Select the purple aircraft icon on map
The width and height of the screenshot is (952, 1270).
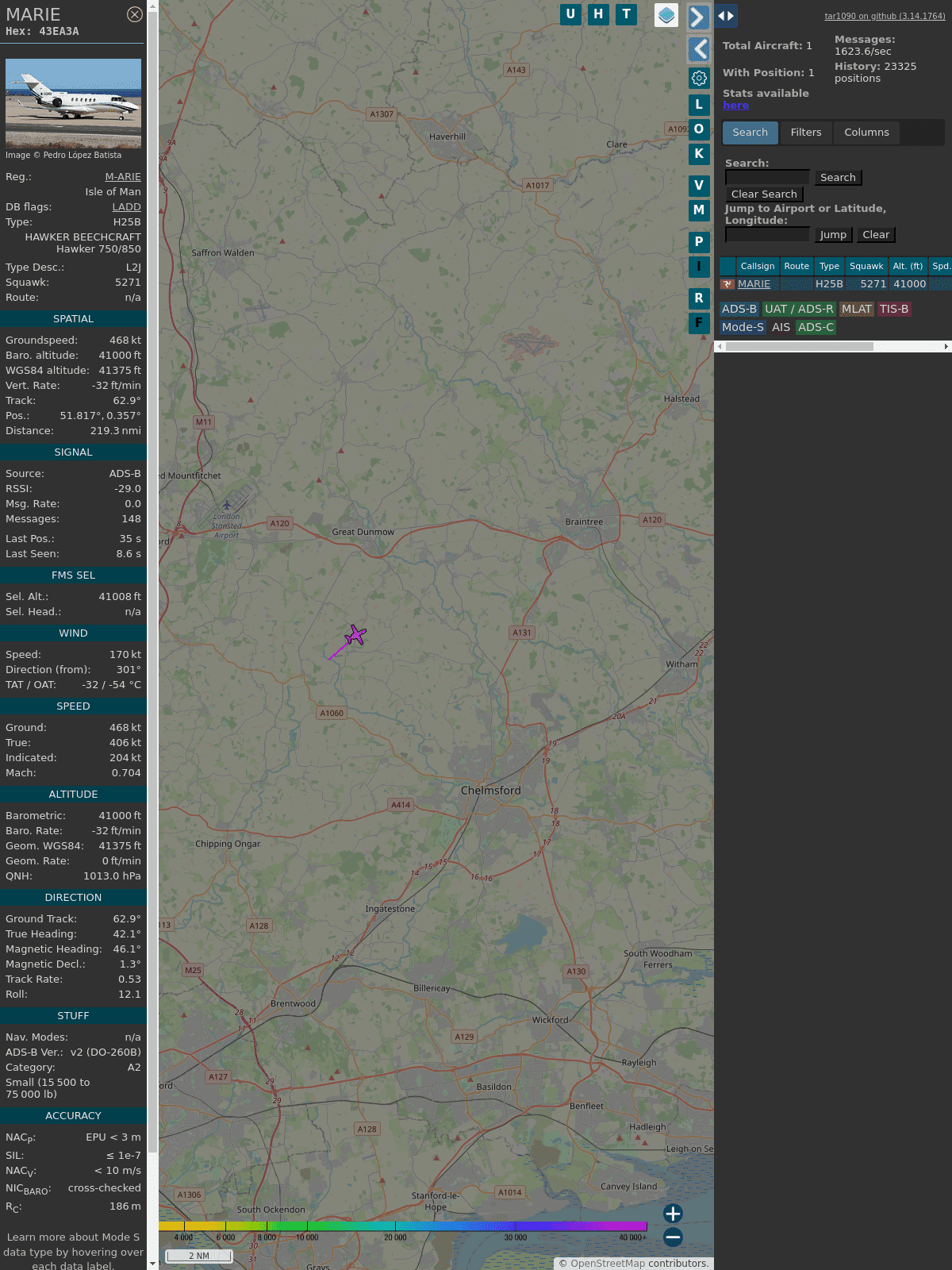point(355,635)
